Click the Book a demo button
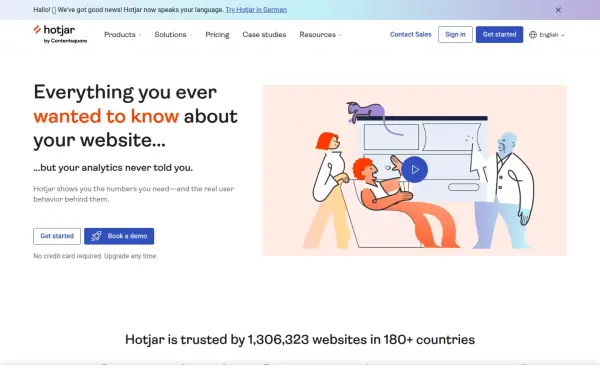This screenshot has height=375, width=600. pyautogui.click(x=119, y=236)
